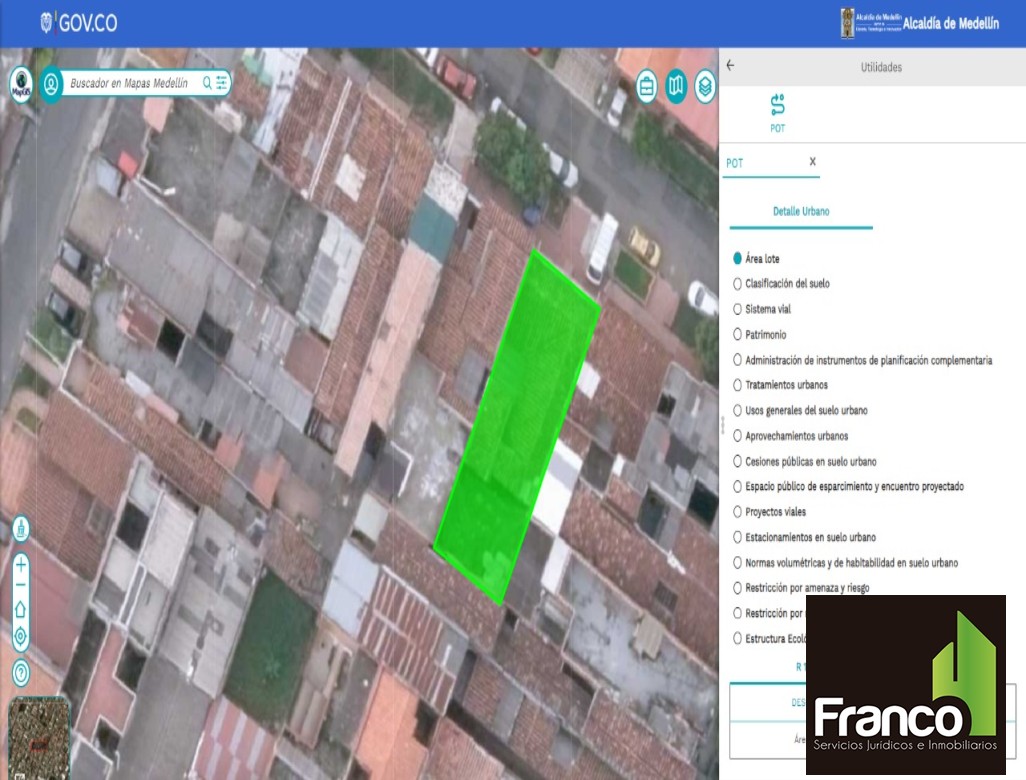Open the layers stack icon
This screenshot has height=780, width=1026.
pyautogui.click(x=706, y=86)
